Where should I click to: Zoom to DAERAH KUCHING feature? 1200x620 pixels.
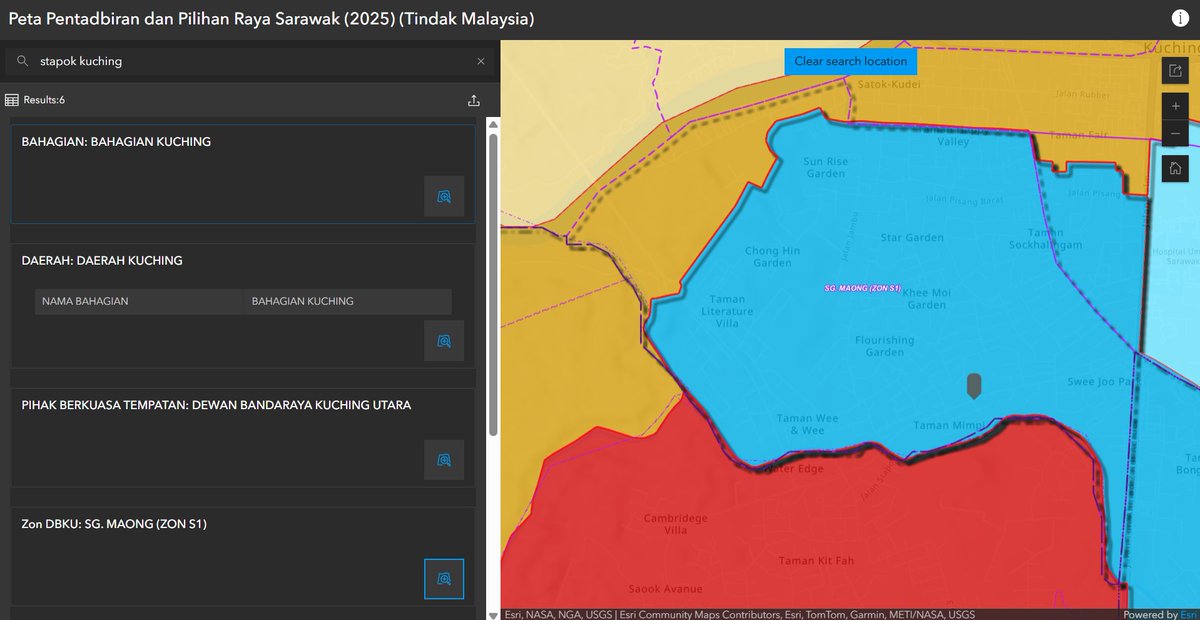pos(443,340)
